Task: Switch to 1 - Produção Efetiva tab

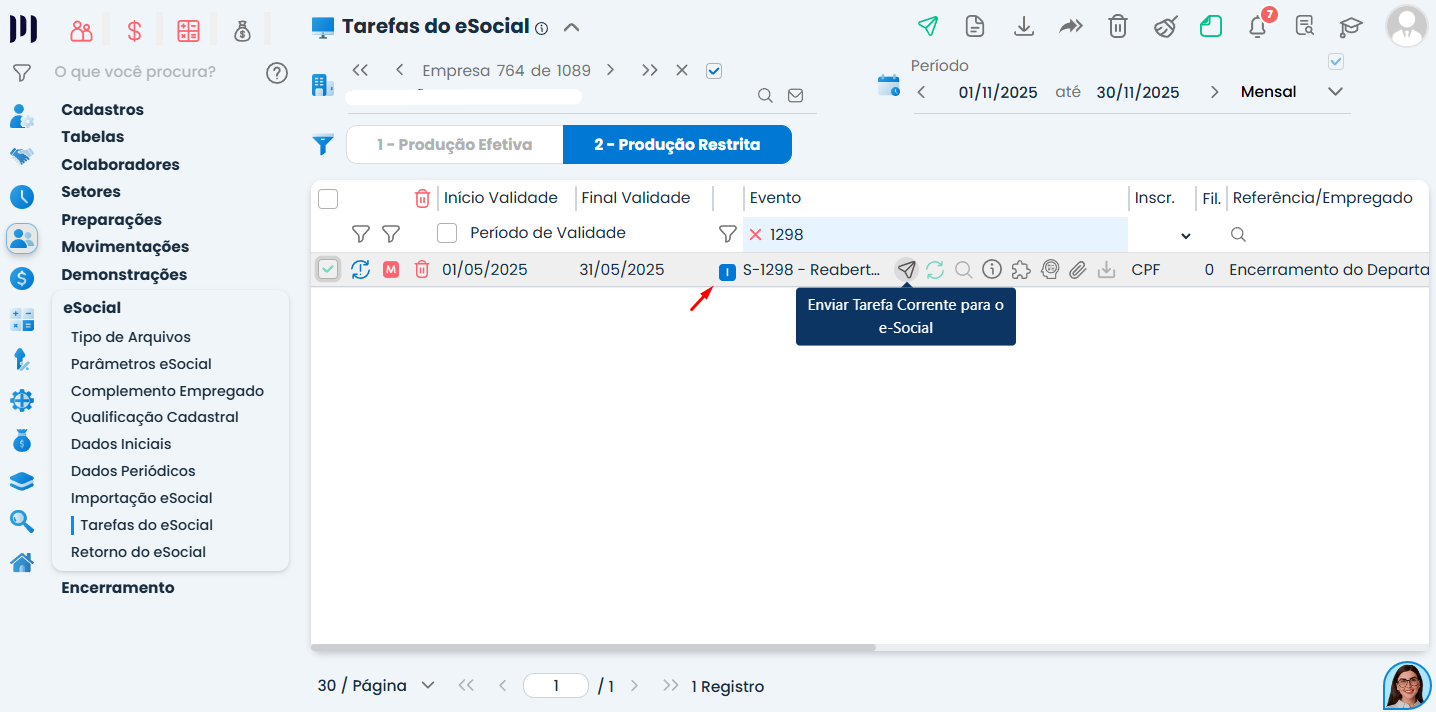Action: (455, 145)
